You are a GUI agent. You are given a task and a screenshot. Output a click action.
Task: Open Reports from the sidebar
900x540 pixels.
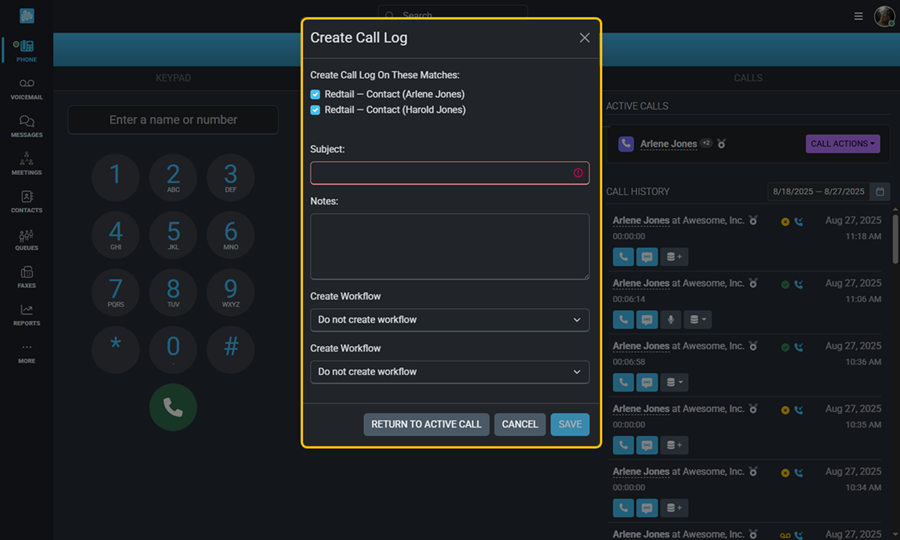(x=26, y=315)
